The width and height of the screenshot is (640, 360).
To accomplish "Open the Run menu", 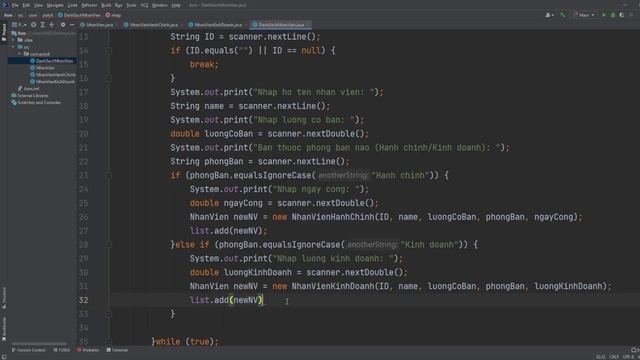I will point(118,5).
